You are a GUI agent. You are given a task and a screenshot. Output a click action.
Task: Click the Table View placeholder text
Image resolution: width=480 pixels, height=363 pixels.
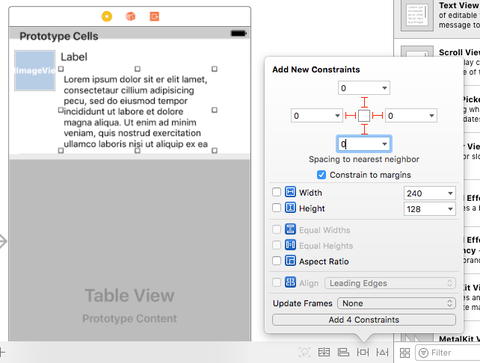pyautogui.click(x=129, y=295)
